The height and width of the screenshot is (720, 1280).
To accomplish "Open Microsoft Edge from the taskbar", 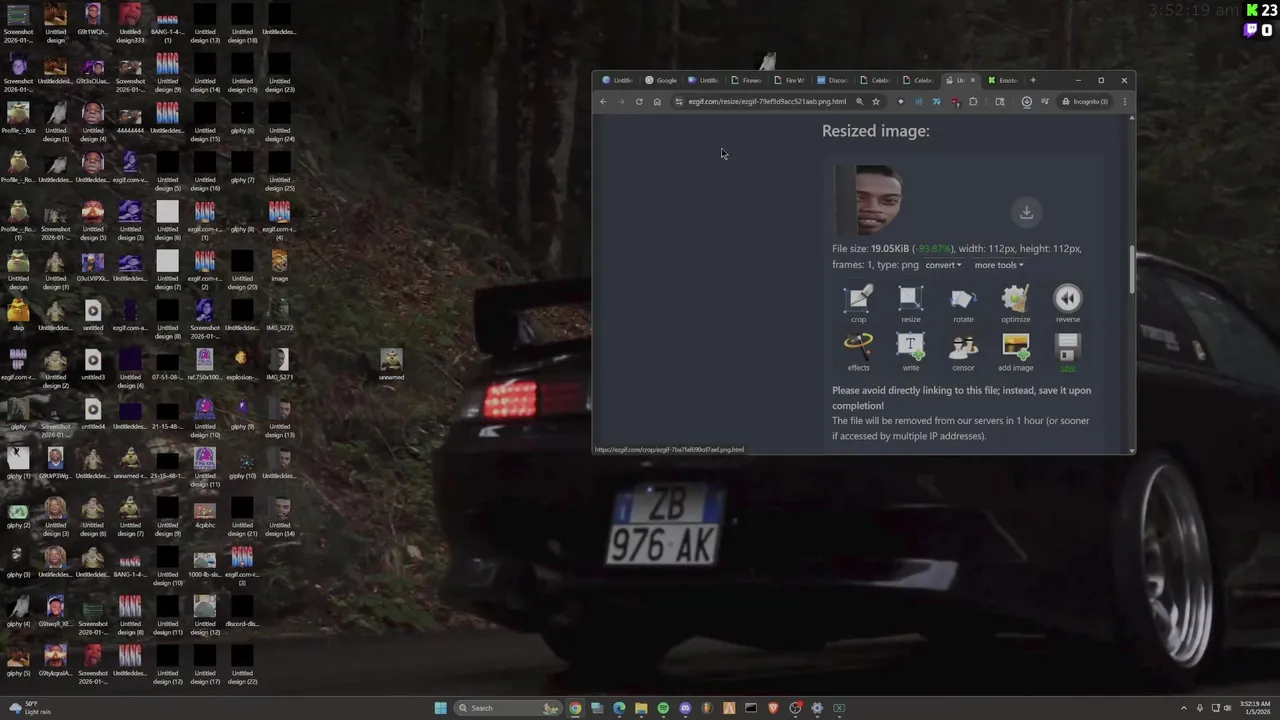I will (619, 708).
